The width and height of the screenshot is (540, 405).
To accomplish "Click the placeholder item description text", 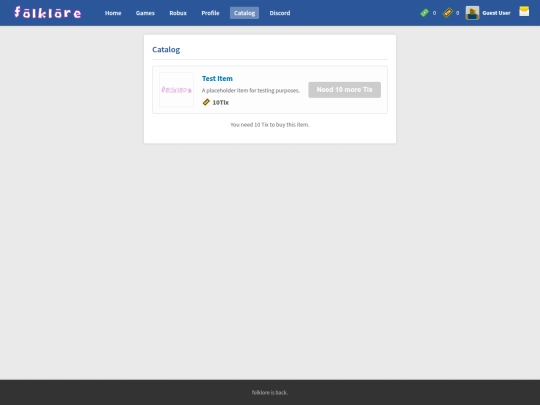I will pos(250,91).
